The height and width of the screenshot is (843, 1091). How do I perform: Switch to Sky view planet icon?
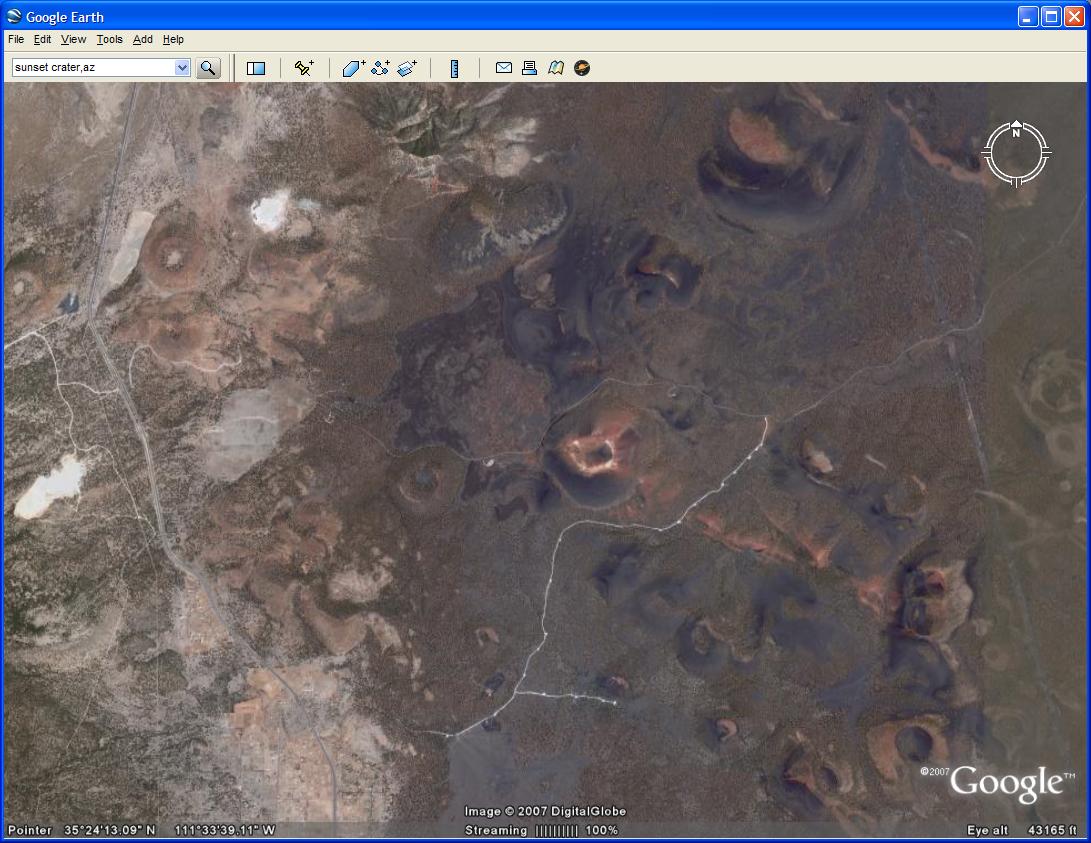tap(582, 68)
